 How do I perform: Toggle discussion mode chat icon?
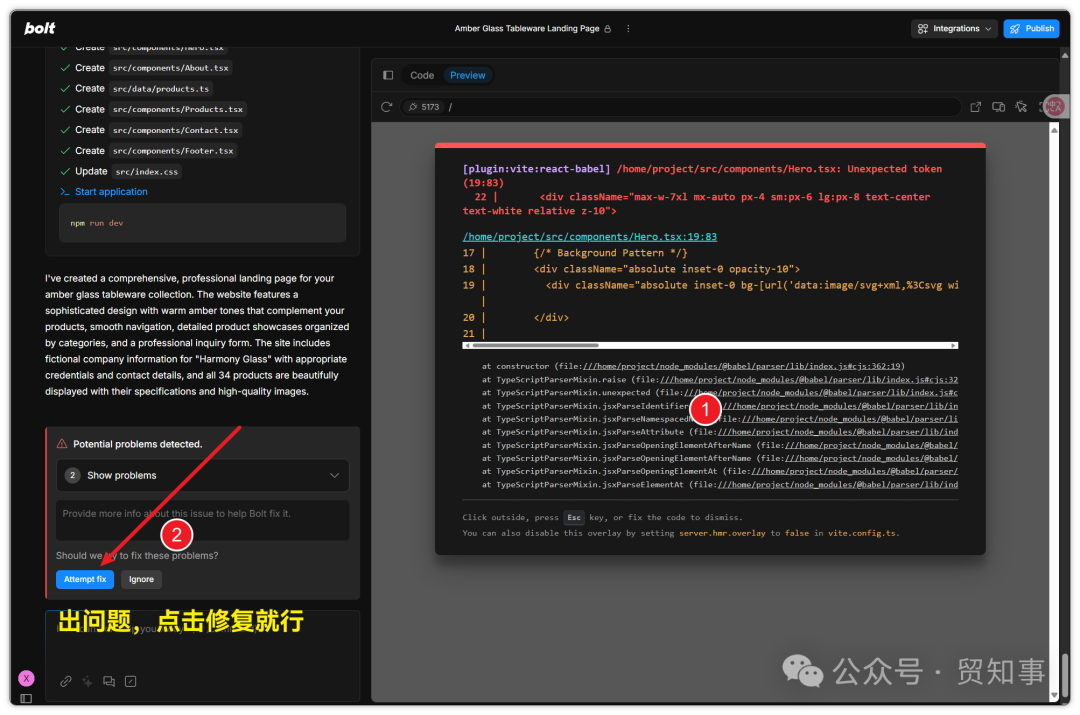(x=109, y=681)
